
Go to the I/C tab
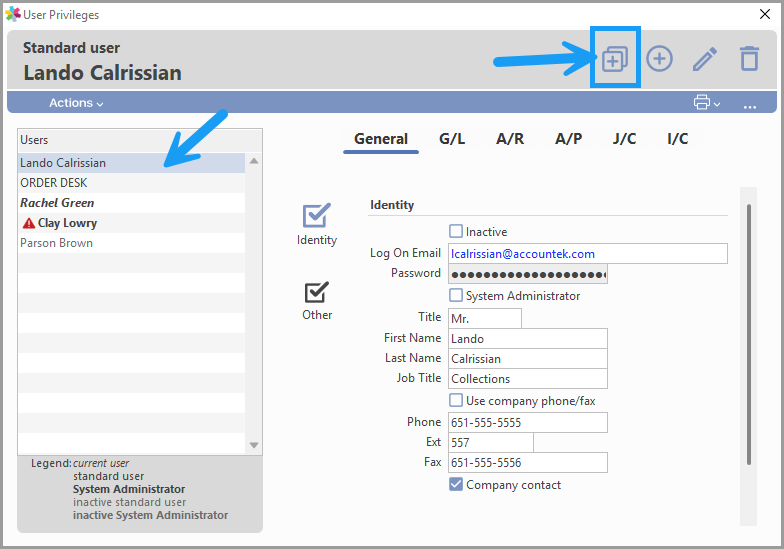(x=678, y=139)
